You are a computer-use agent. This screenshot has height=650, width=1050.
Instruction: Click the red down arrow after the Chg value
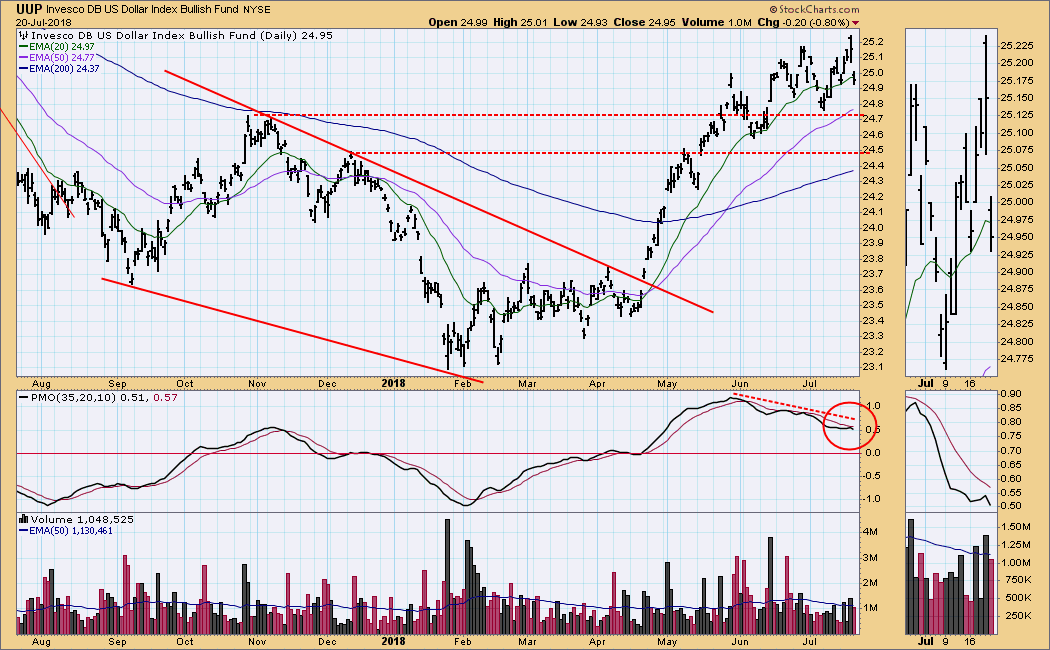tap(855, 23)
